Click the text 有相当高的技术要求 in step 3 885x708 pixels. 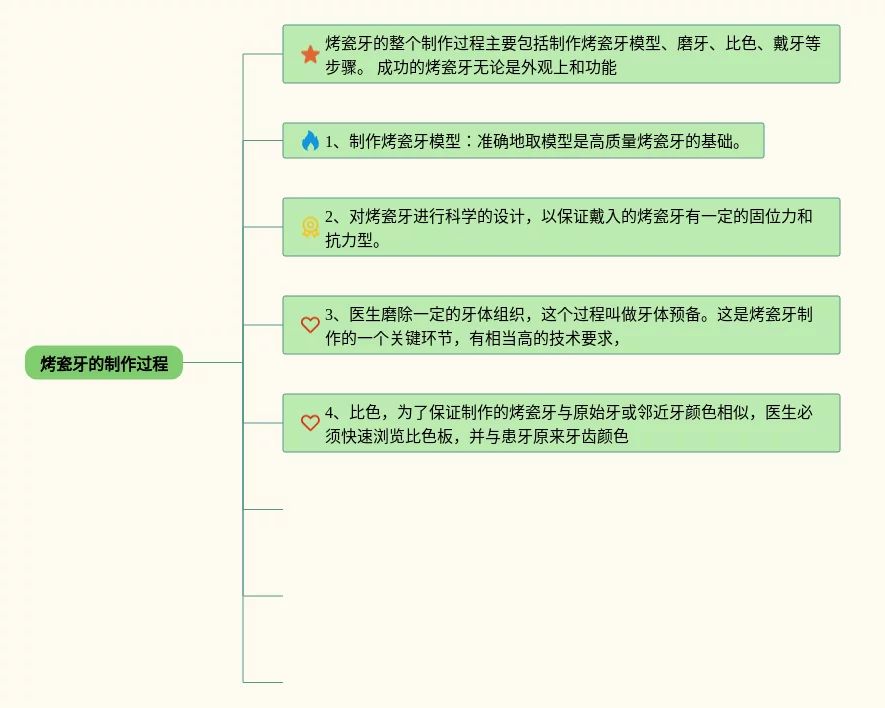click(546, 339)
